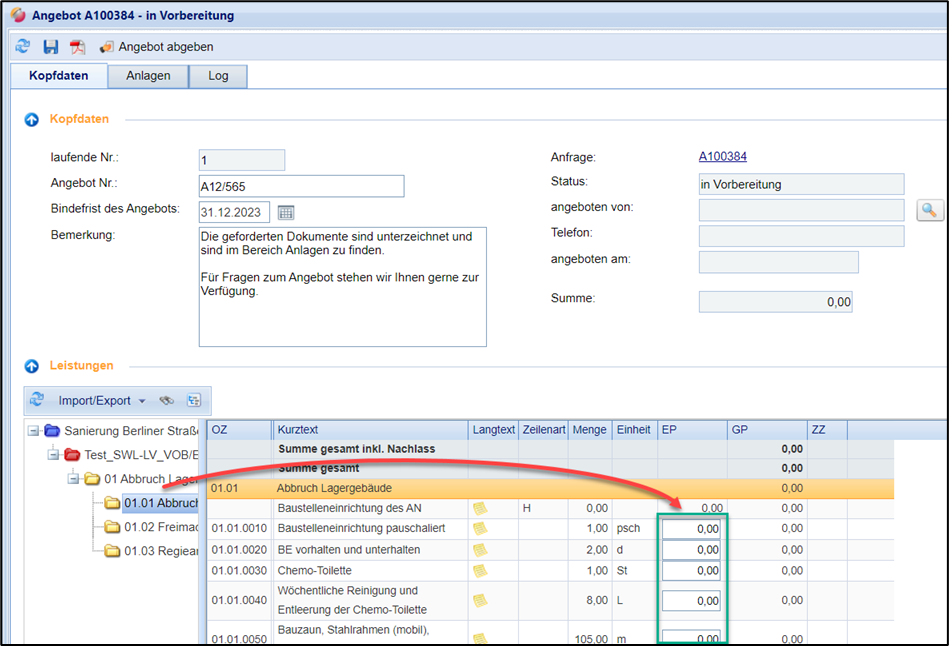Switch to the Log tab
Viewport: 949px width, 646px height.
coord(218,76)
